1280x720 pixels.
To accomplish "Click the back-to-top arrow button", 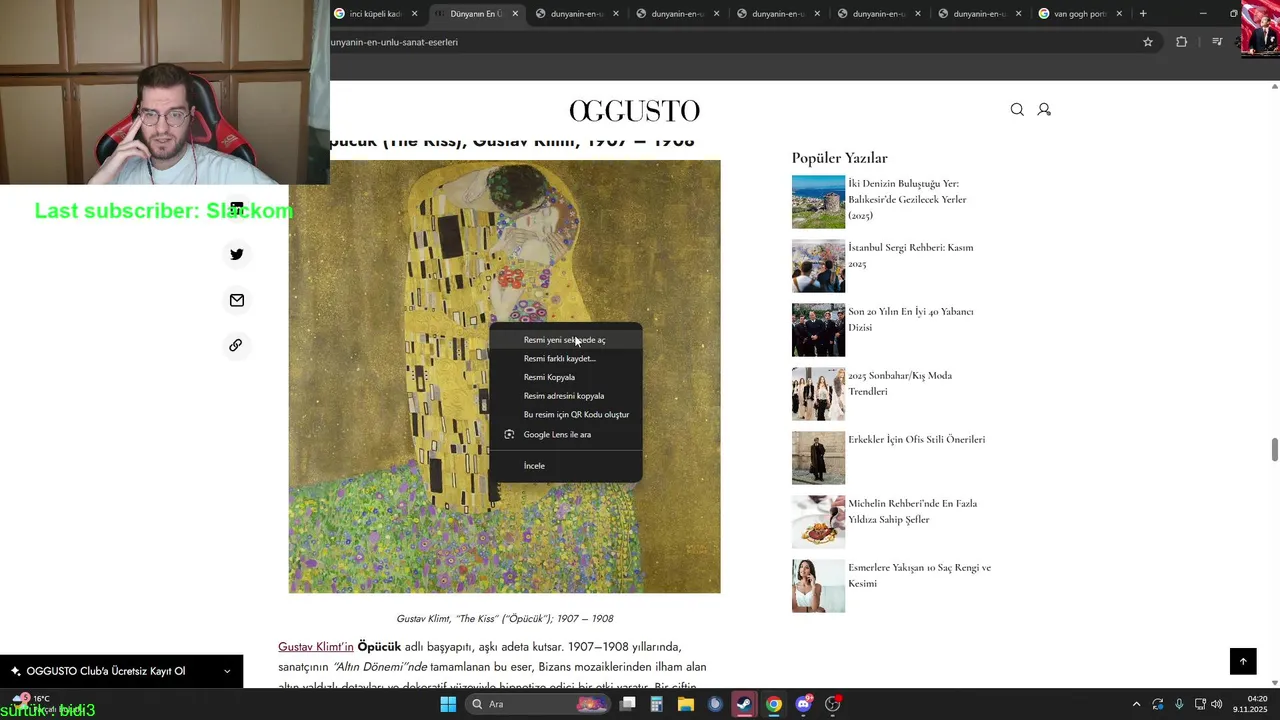I will click(x=1243, y=661).
